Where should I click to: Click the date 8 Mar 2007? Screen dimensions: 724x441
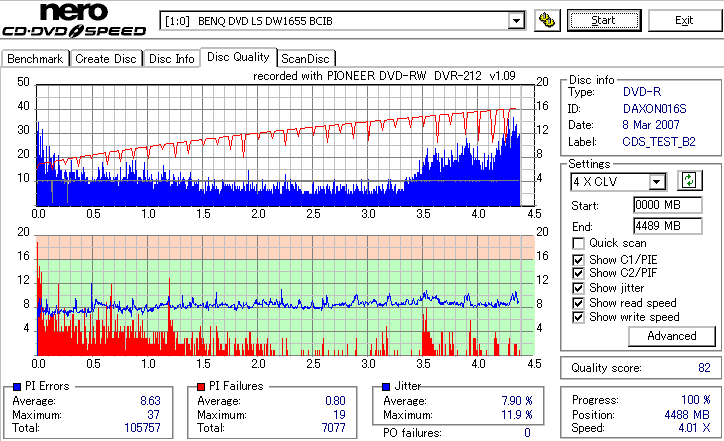tap(651, 125)
